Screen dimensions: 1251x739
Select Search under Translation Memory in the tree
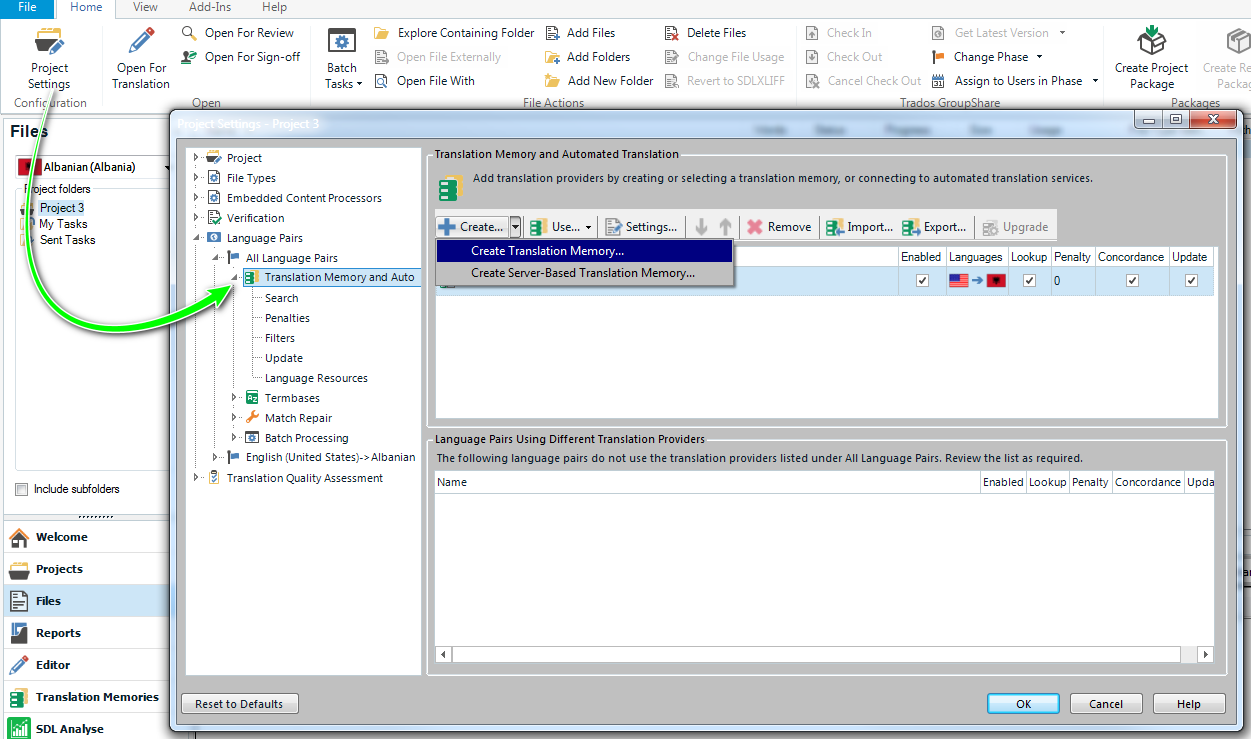click(281, 298)
